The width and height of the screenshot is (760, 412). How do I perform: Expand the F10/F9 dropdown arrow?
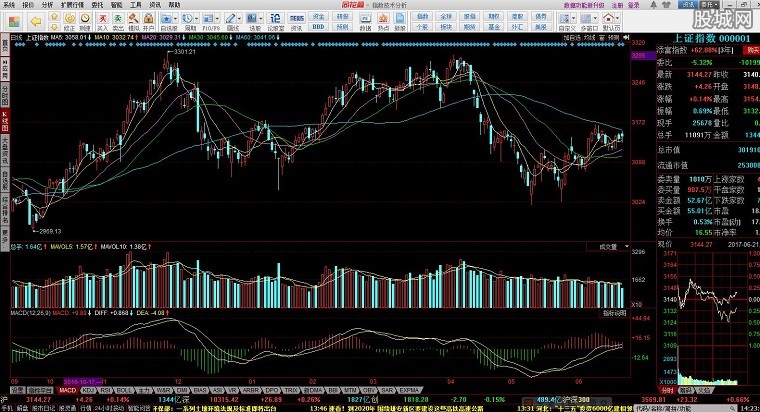click(217, 18)
